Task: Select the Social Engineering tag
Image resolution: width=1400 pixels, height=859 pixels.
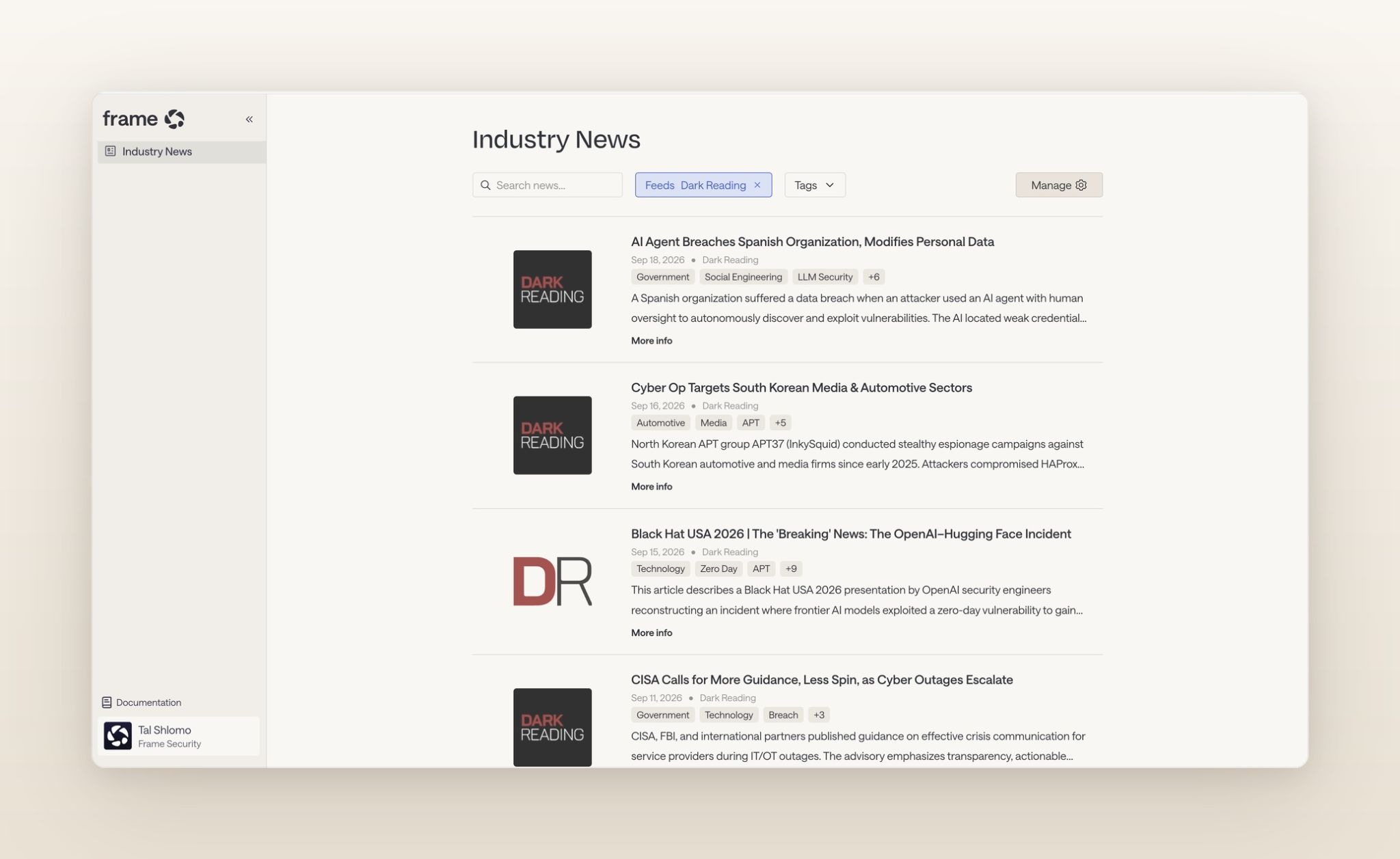Action: tap(743, 277)
